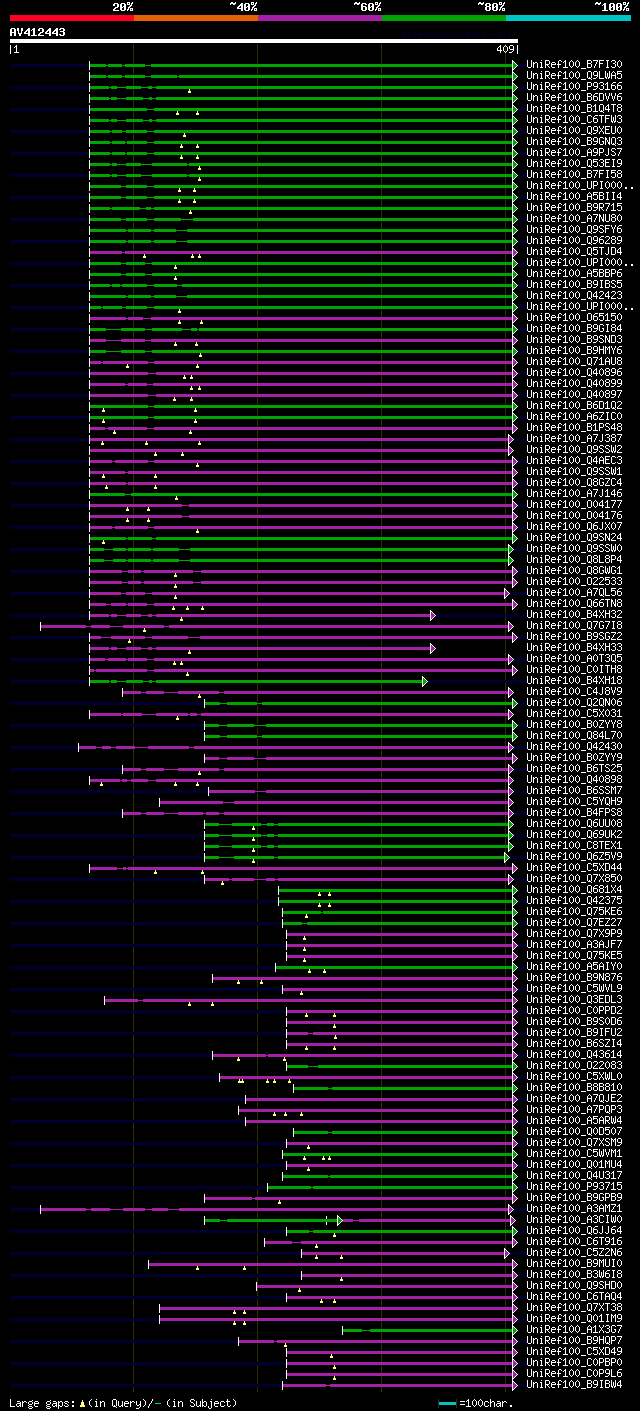Open hit UniRef100_Q3EDL3
The image size is (640, 1411).
tap(574, 999)
